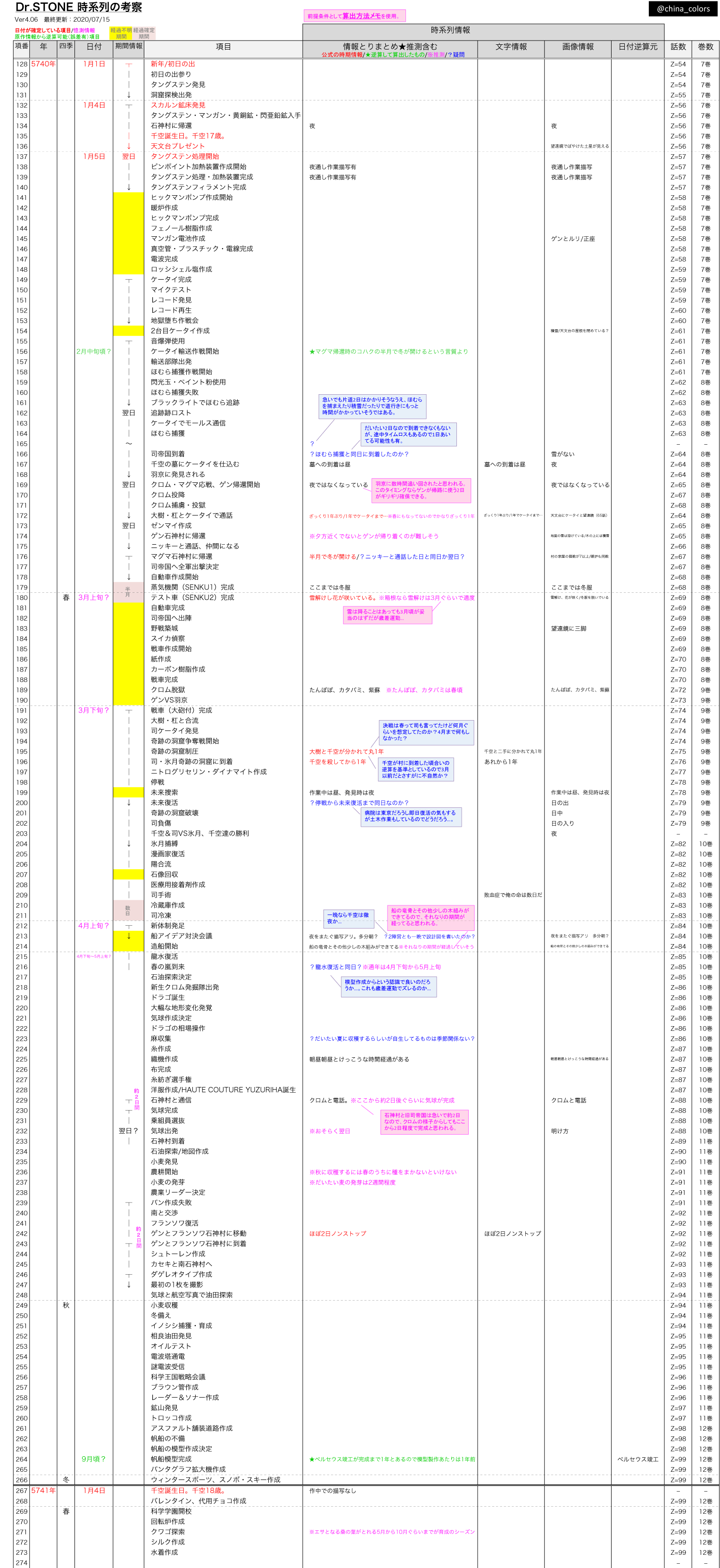Select the 科学学園開校 item cell
The image size is (720, 1568).
coord(171,1511)
